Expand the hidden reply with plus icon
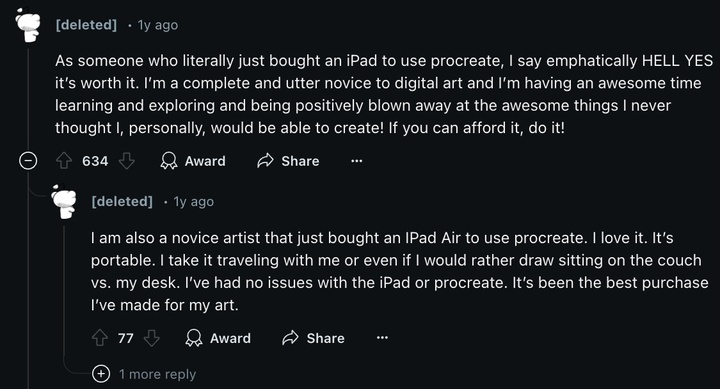 [x=101, y=373]
